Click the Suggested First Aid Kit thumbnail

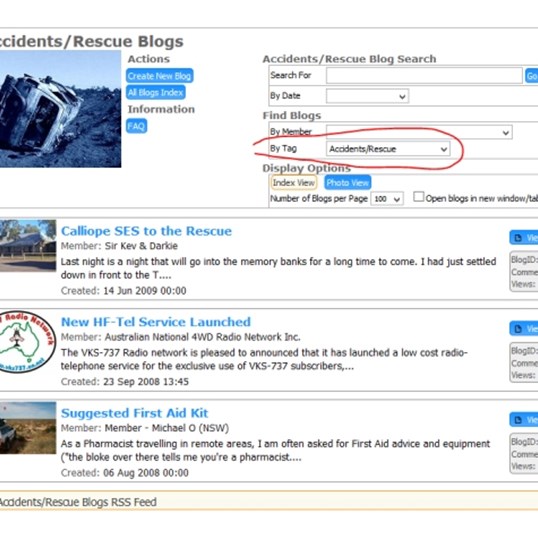(28, 428)
